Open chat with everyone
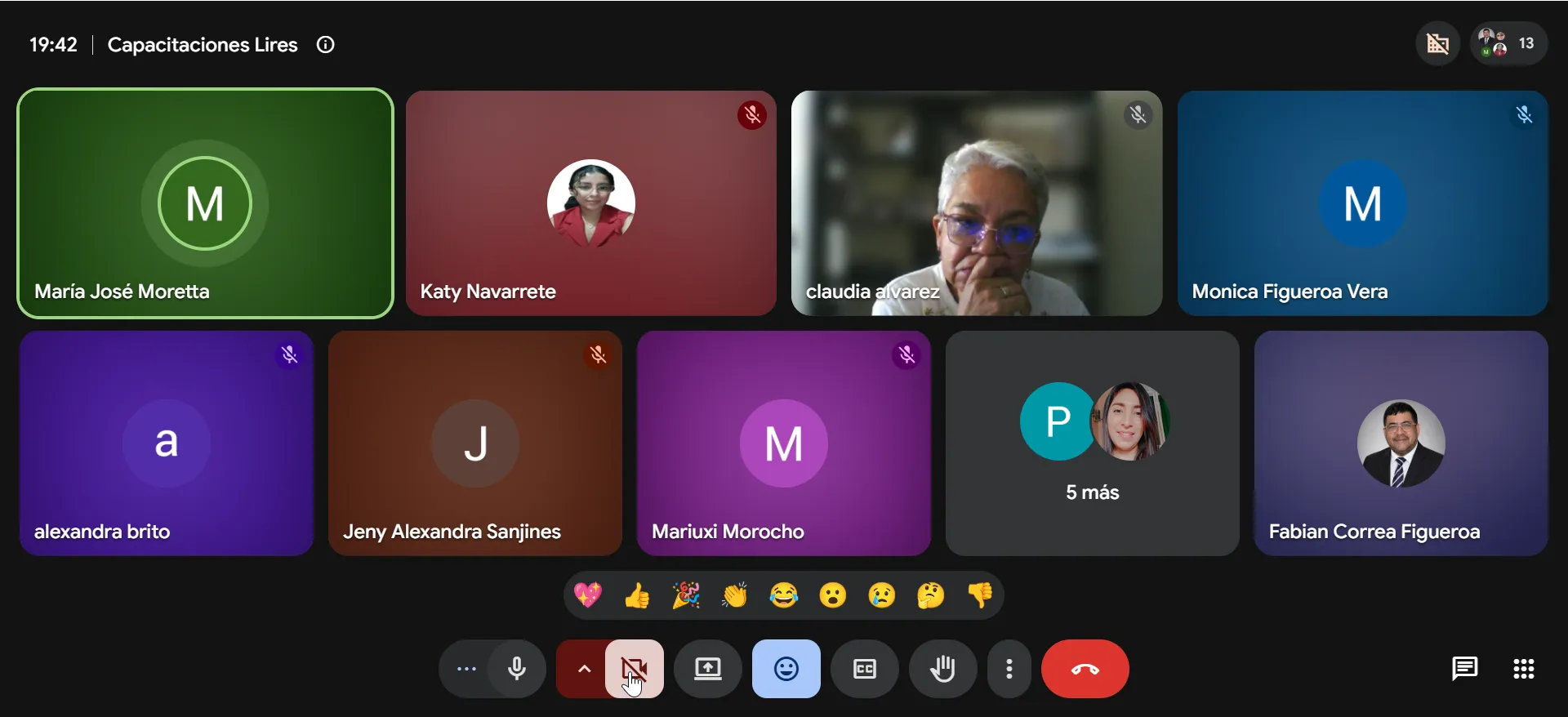 [x=1465, y=669]
